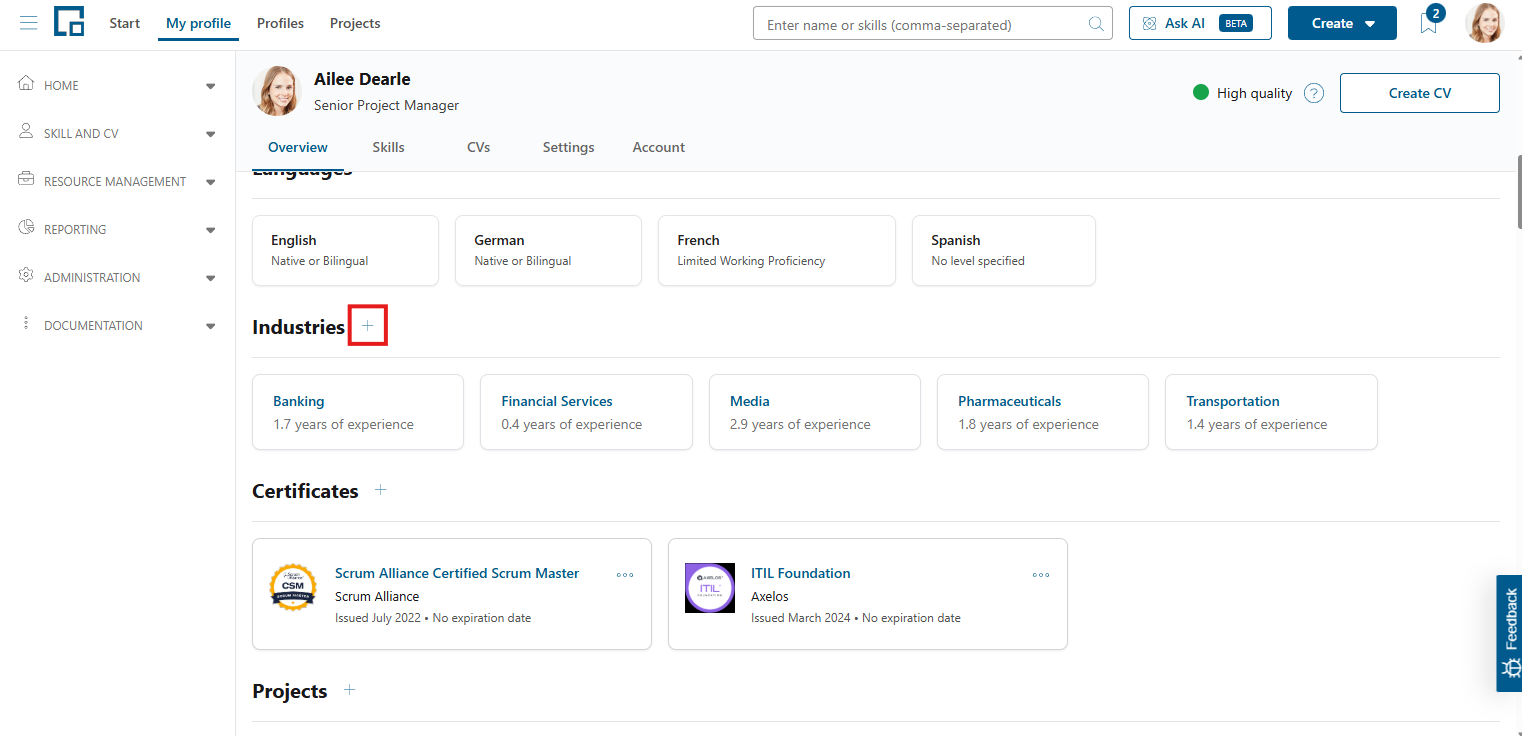Screen dimensions: 1522x736
Task: Expand the HOME sidebar section
Action: (x=210, y=86)
